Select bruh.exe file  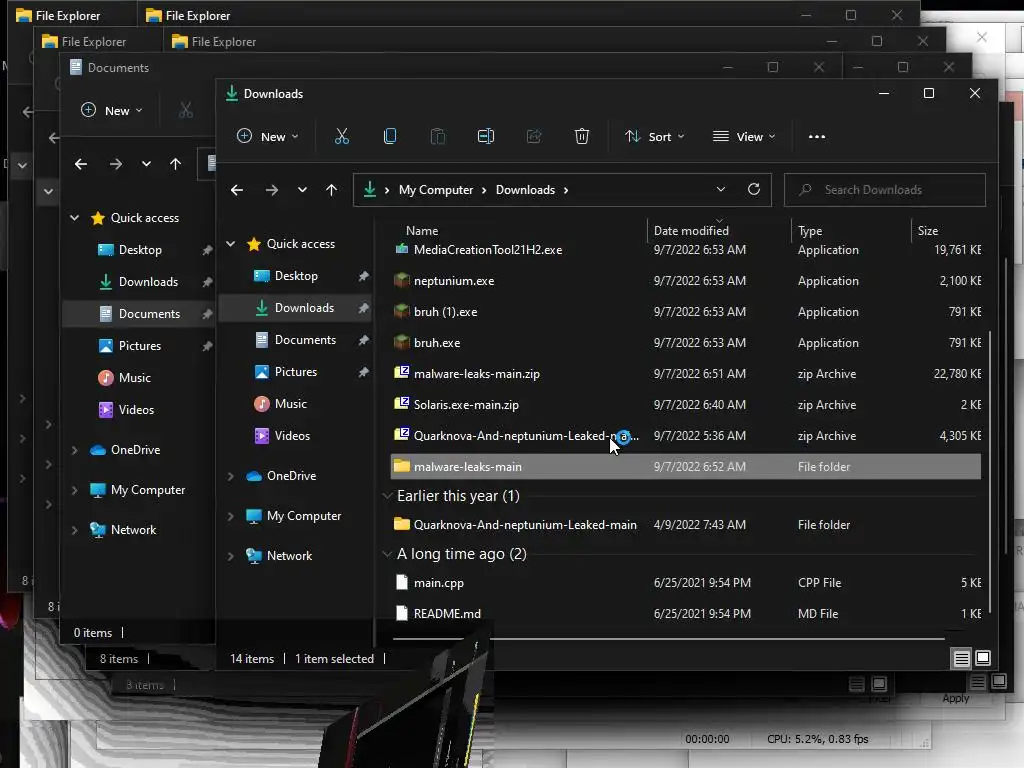click(437, 343)
